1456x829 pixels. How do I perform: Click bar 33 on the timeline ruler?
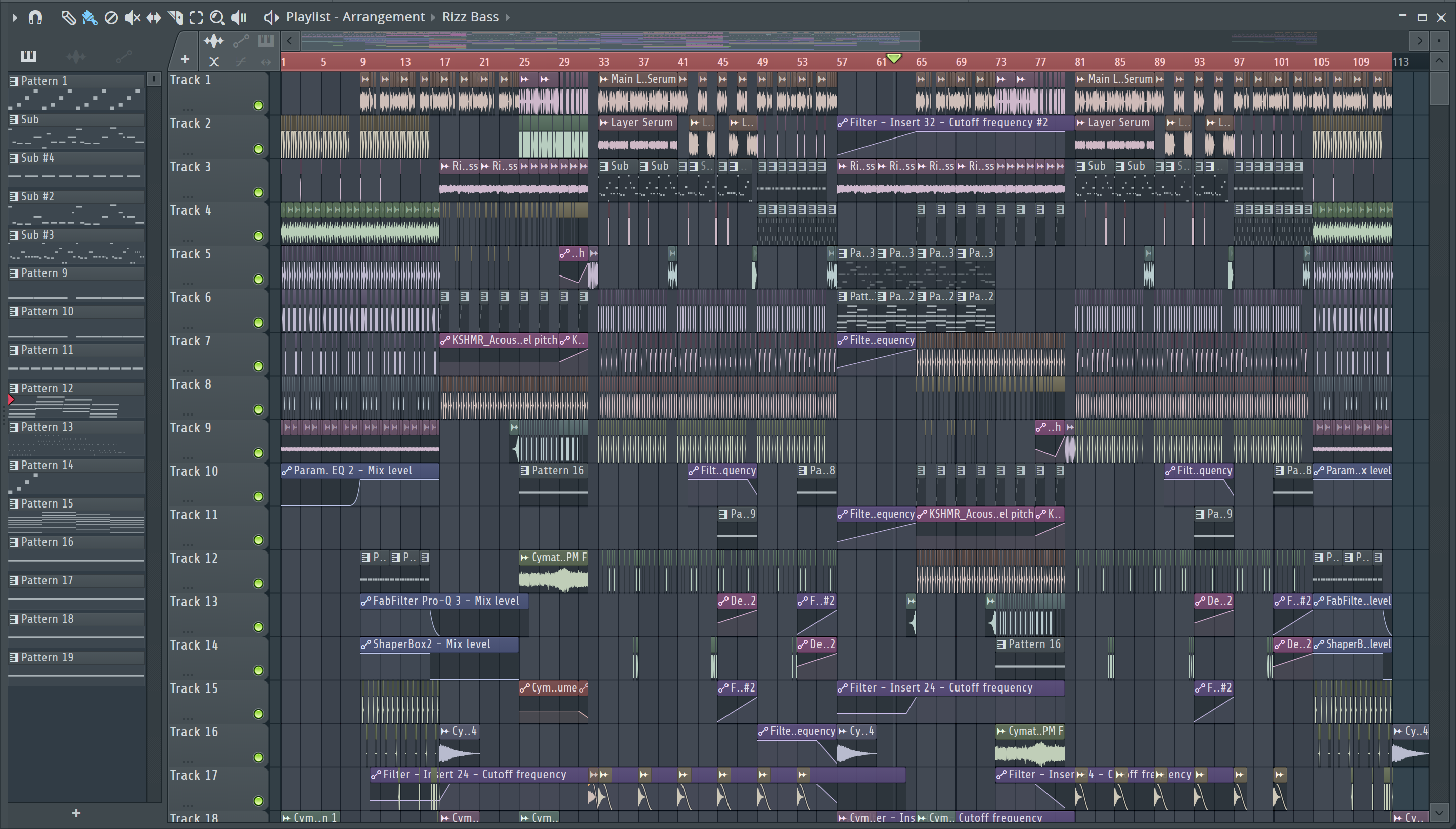click(x=603, y=62)
